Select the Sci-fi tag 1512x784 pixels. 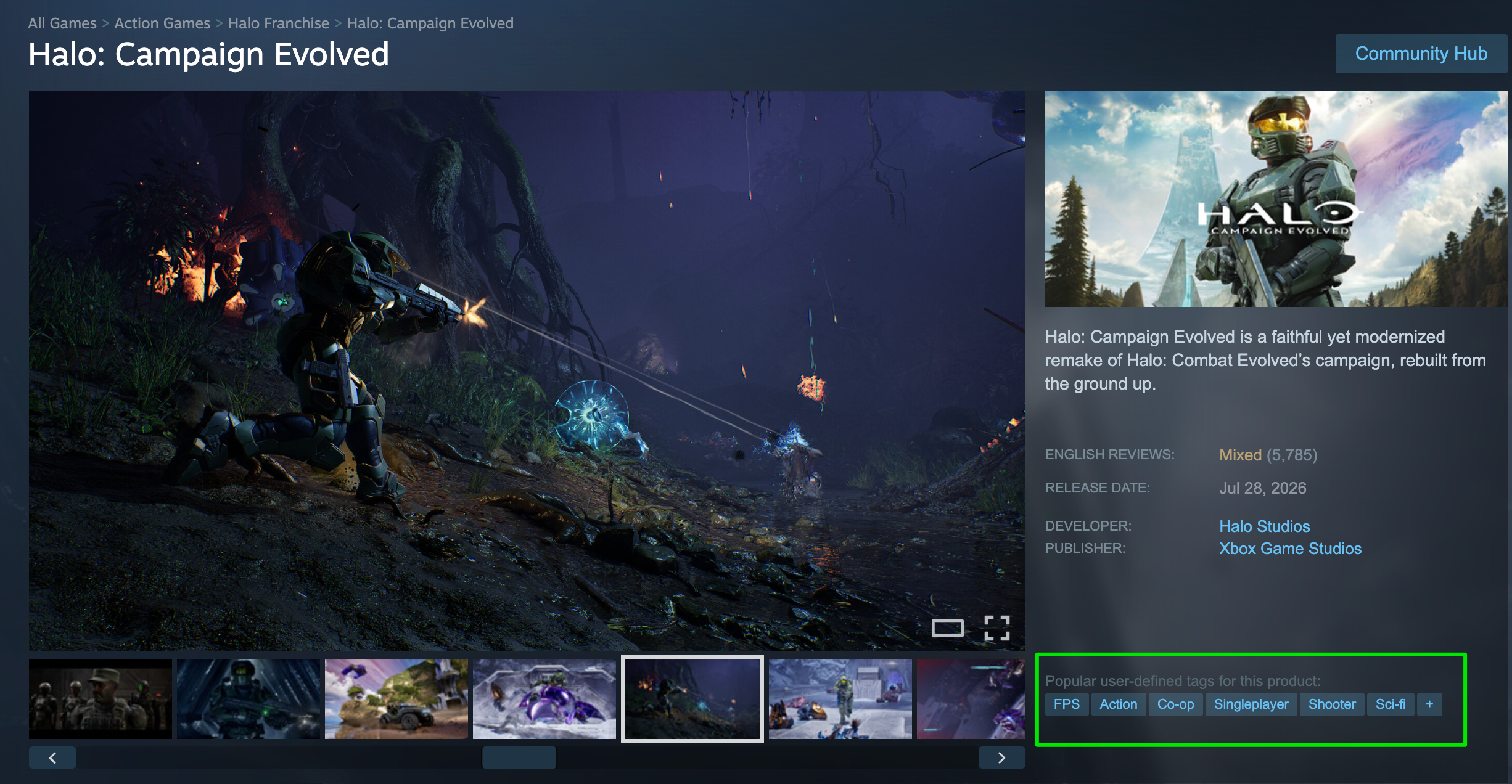1391,704
